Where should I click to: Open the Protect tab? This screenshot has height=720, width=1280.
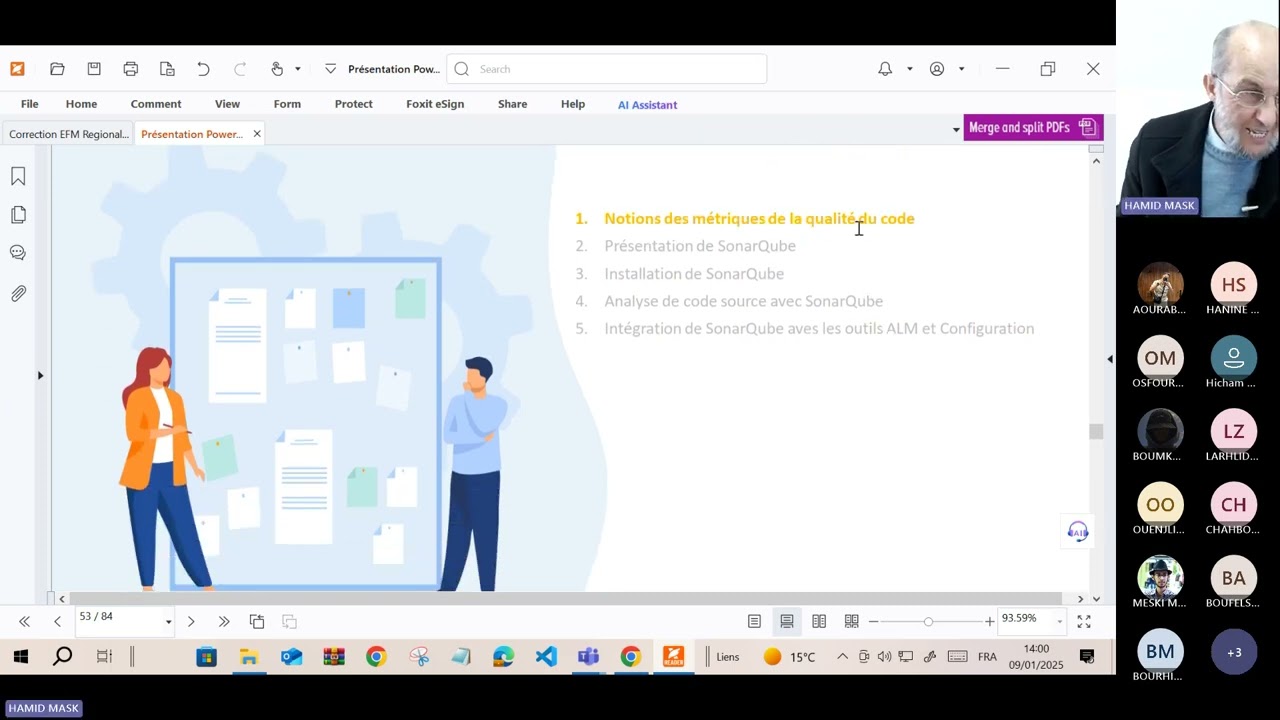pyautogui.click(x=354, y=104)
